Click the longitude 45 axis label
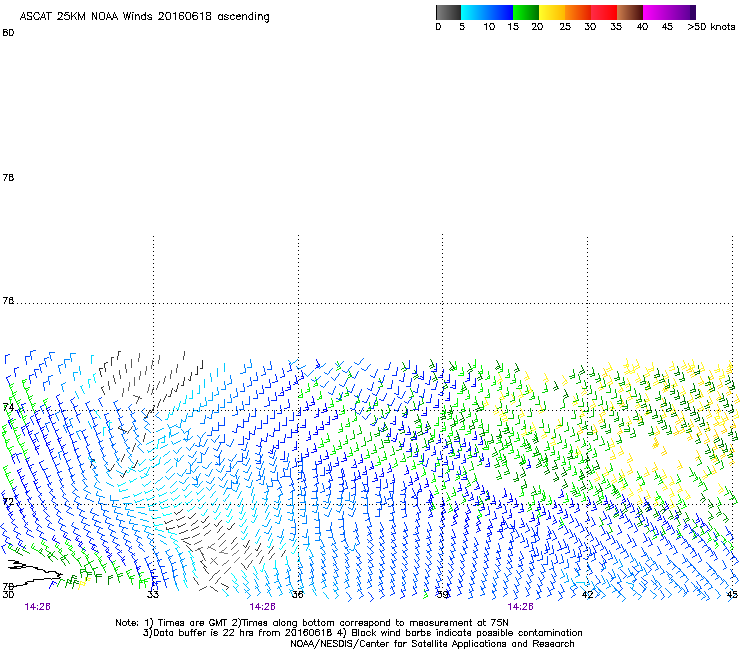This screenshot has width=740, height=650. pos(732,594)
